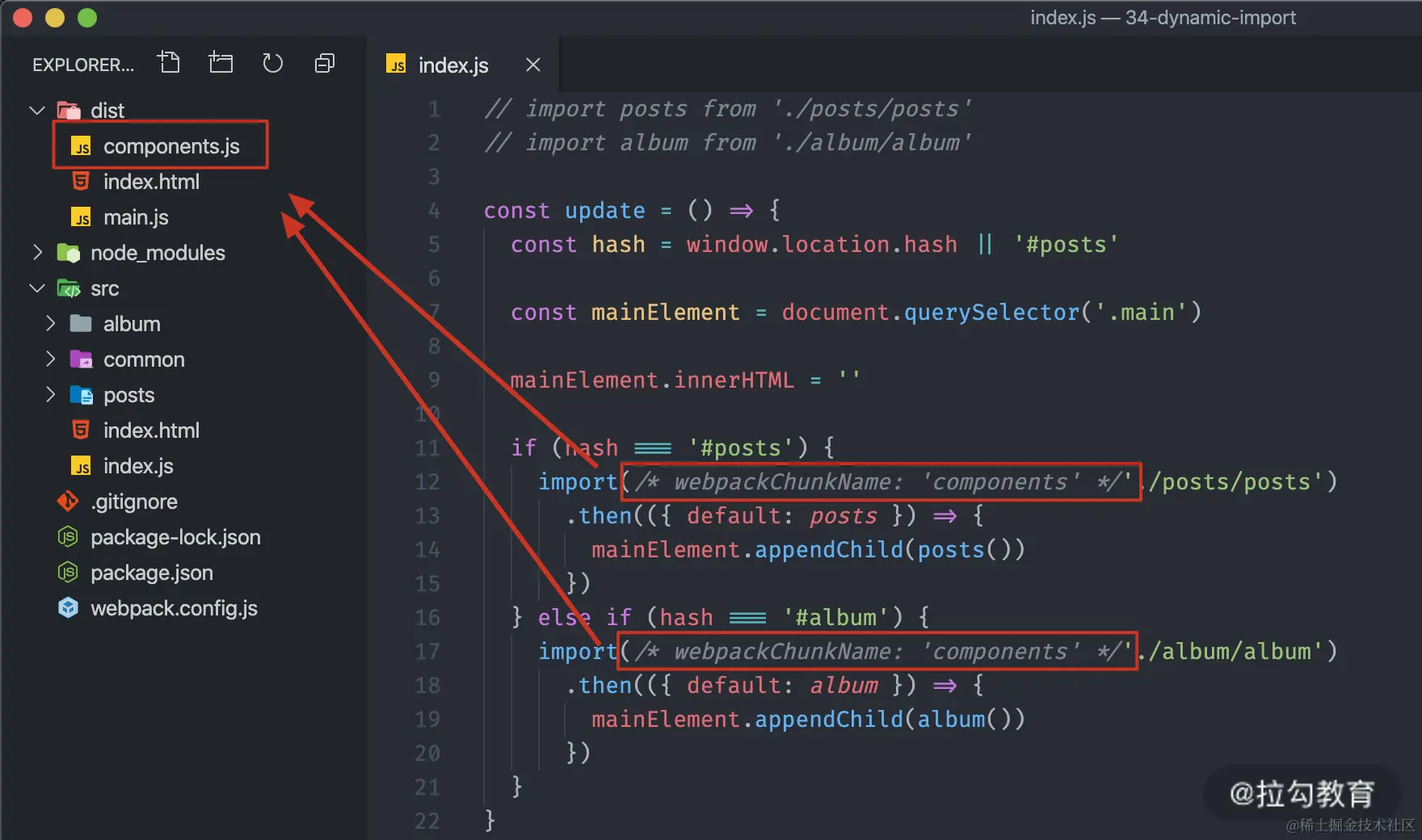The image size is (1422, 840).
Task: Click 'appendChild(posts())' on line 14
Action: point(890,550)
